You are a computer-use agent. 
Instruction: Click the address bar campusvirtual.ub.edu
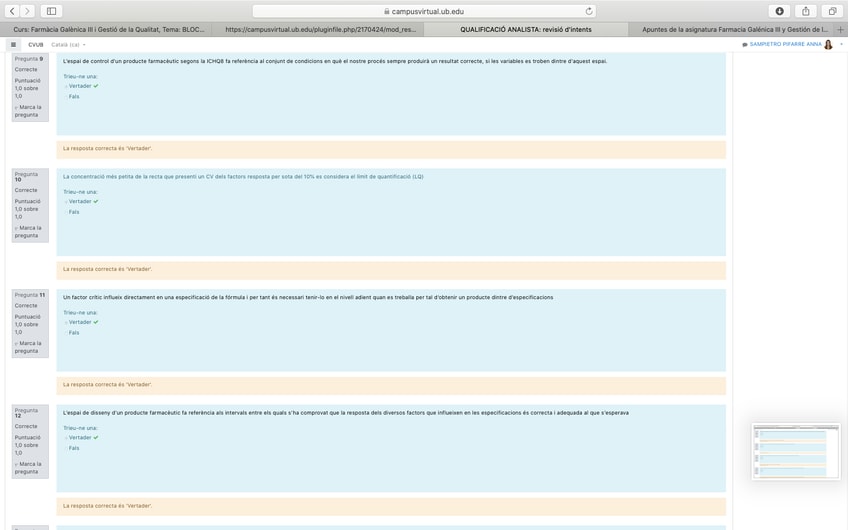click(x=425, y=11)
